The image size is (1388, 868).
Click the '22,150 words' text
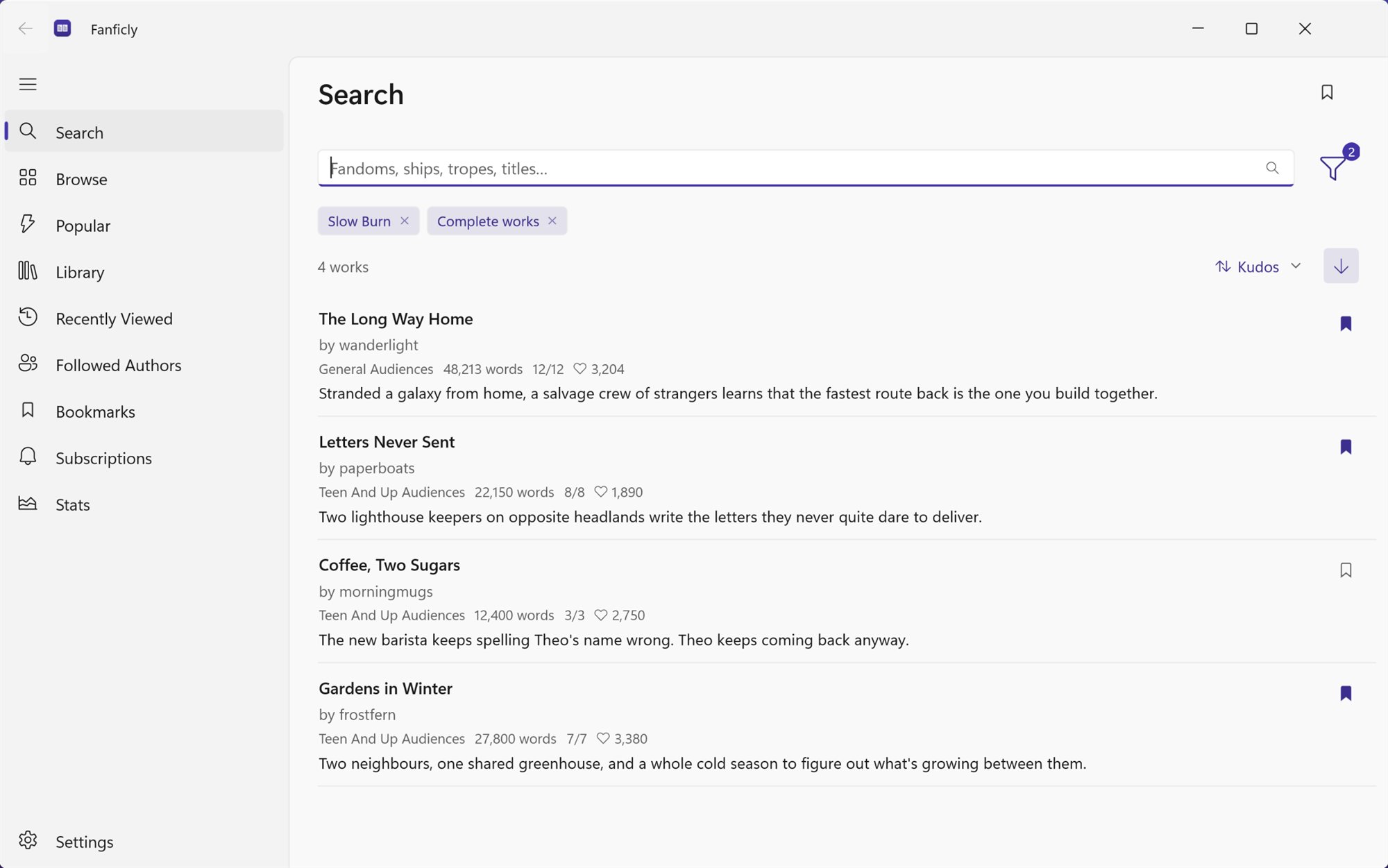[x=514, y=492]
